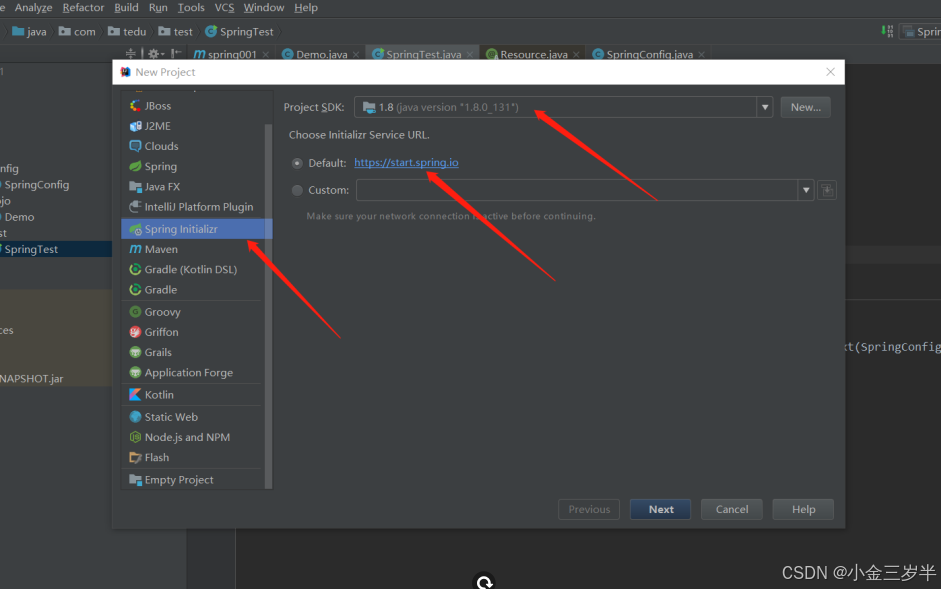
Task: Click settings gear icon in project toolbar
Action: click(x=154, y=54)
